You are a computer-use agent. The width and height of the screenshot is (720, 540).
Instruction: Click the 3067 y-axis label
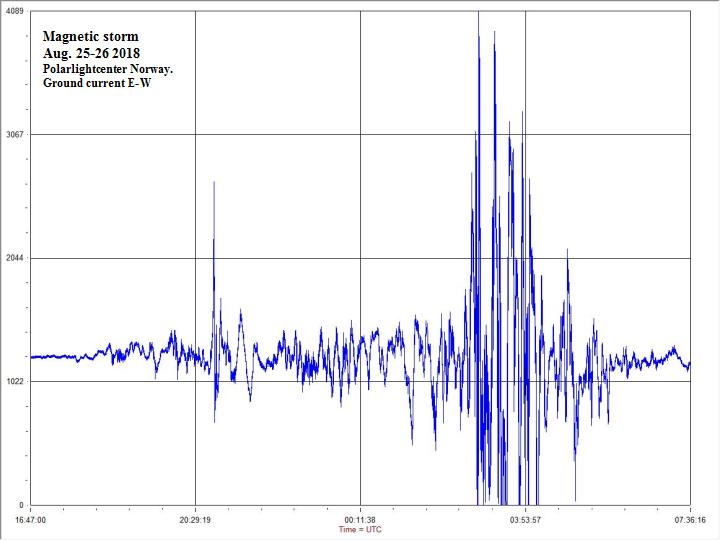[x=14, y=135]
